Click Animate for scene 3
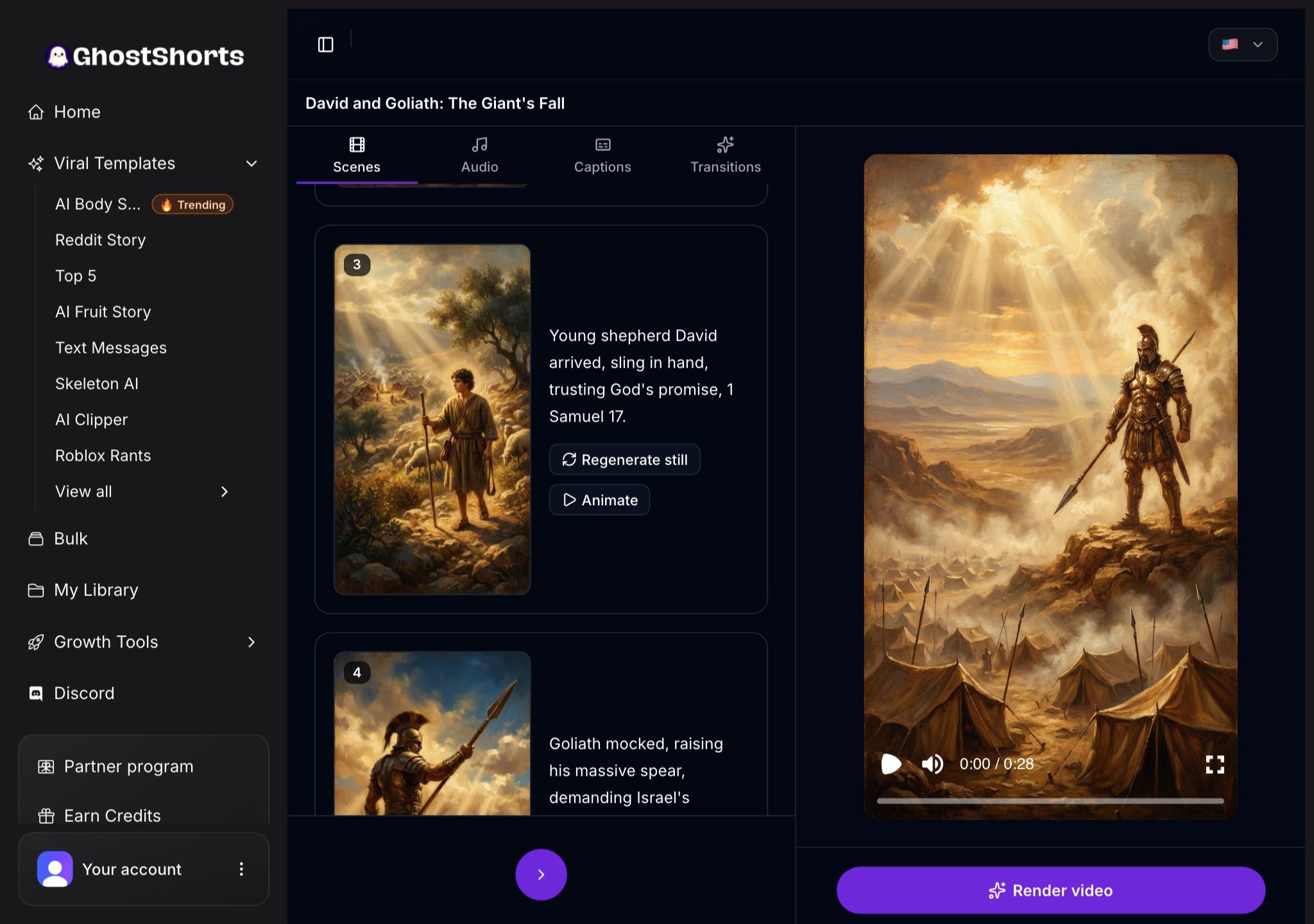Screen dimensions: 1314x924 click(x=599, y=500)
